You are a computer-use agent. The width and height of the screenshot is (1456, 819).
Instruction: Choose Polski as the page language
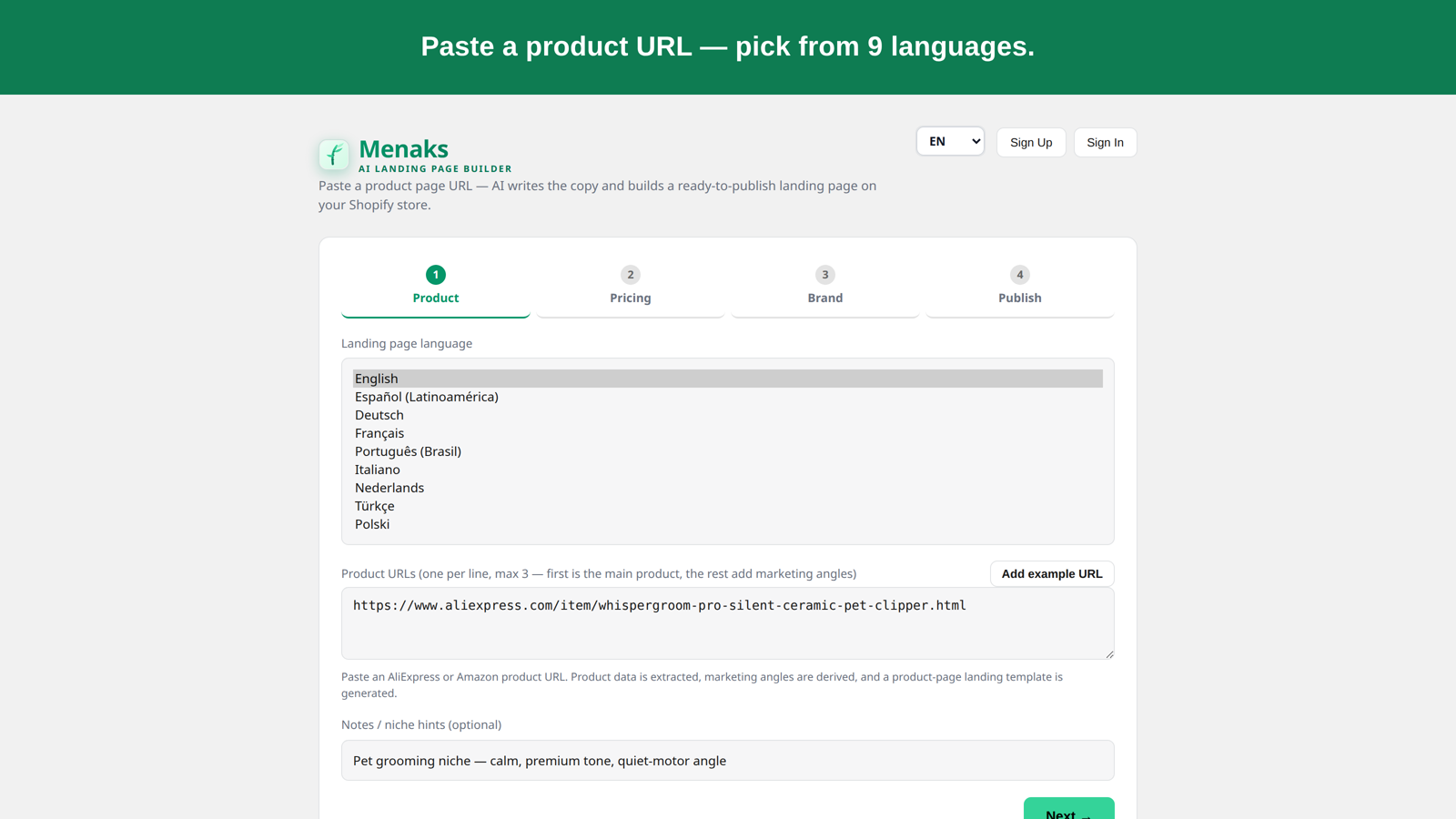coord(728,524)
